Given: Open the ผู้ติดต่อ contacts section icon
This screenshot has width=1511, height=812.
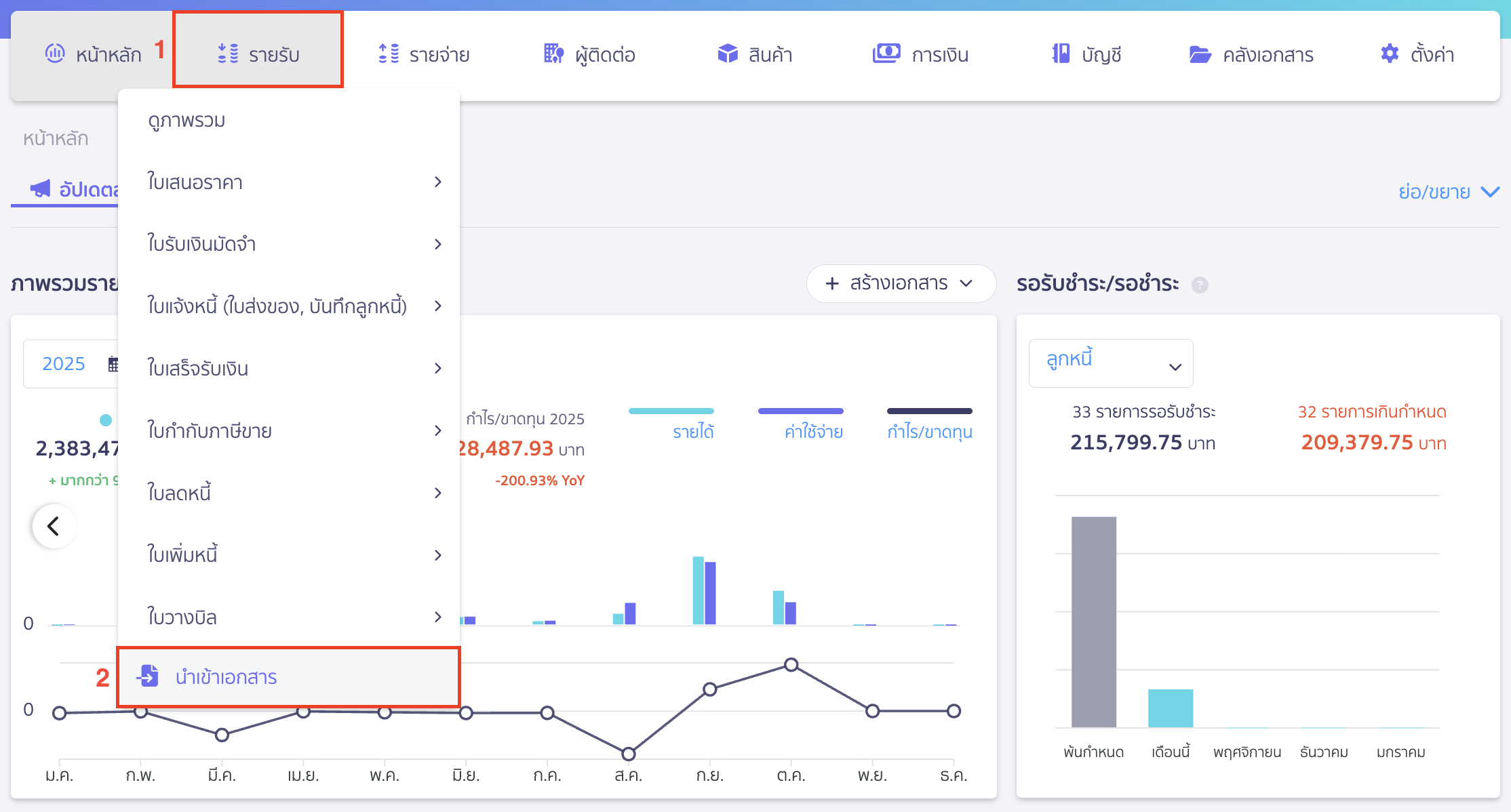Looking at the screenshot, I should tap(553, 53).
